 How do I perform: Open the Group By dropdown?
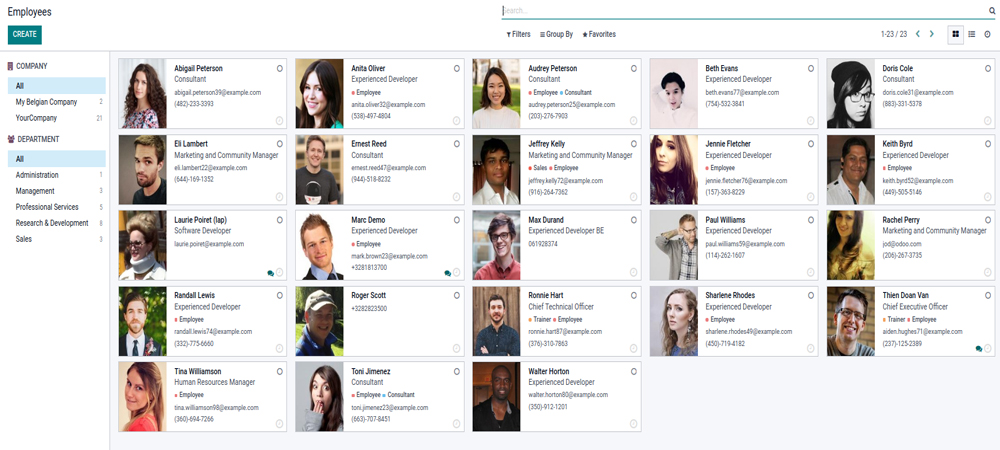556,34
